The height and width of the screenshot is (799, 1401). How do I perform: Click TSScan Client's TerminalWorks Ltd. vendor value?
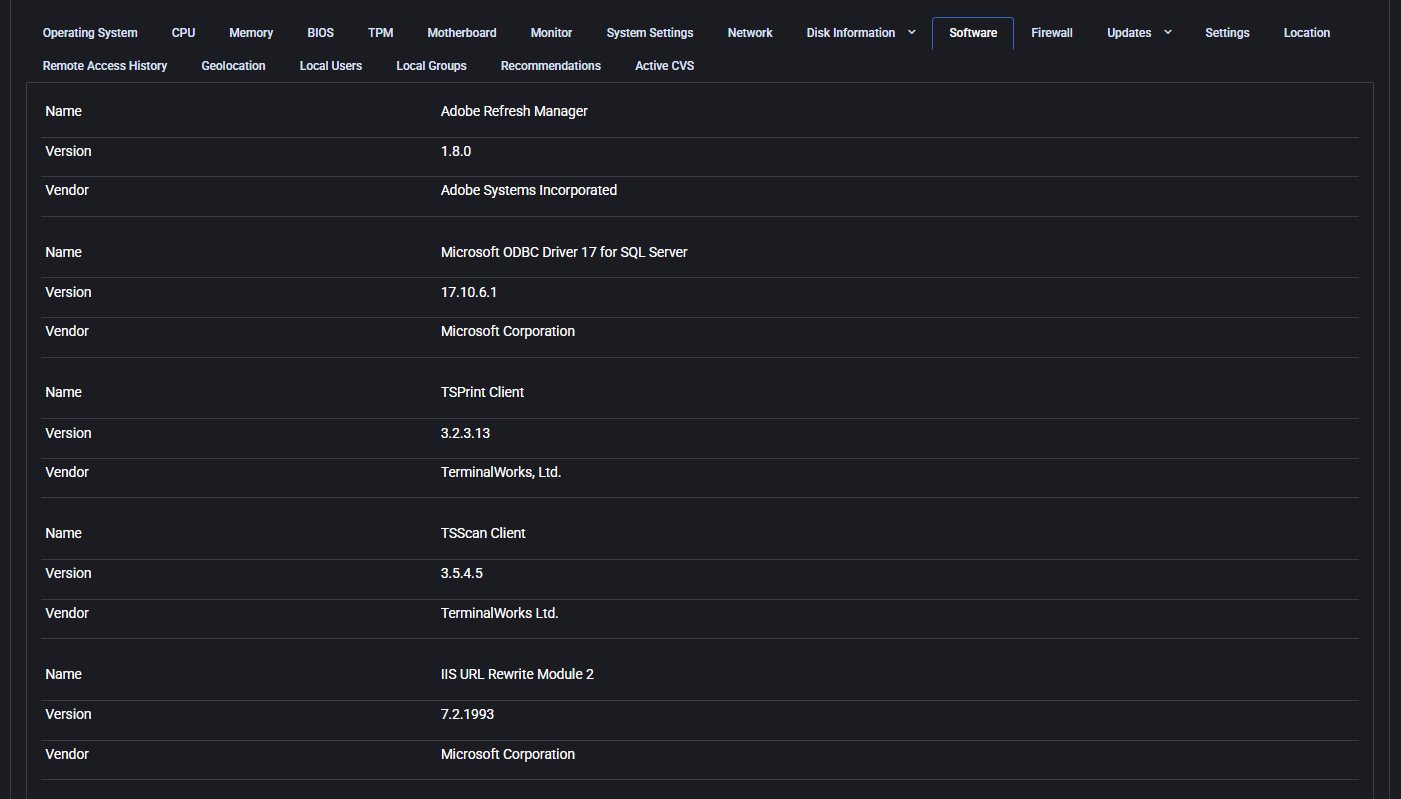click(500, 613)
